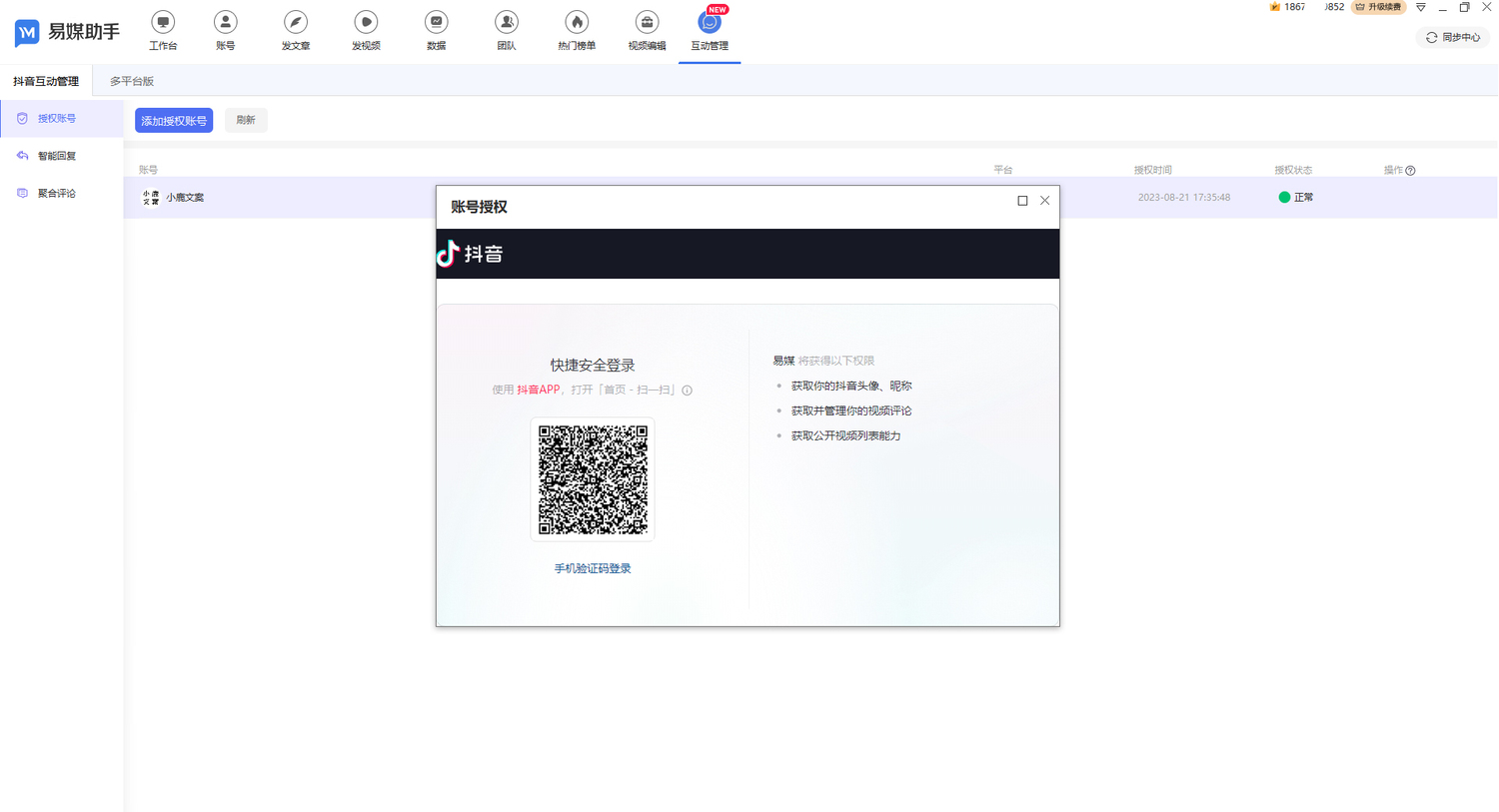The image size is (1499, 812).
Task: Click the crown VIP icon
Action: pyautogui.click(x=1275, y=7)
